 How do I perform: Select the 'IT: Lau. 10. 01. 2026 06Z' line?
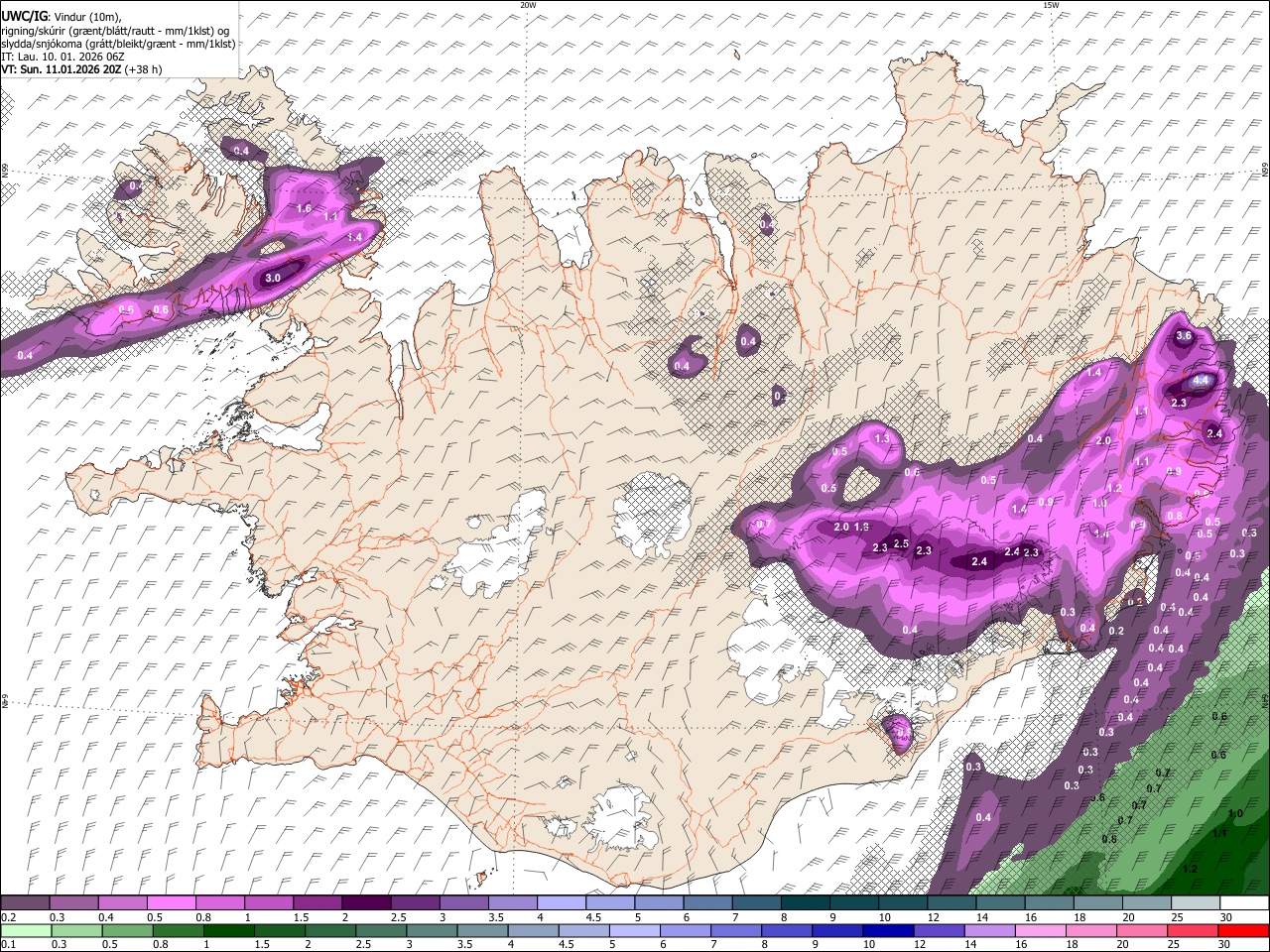point(63,57)
